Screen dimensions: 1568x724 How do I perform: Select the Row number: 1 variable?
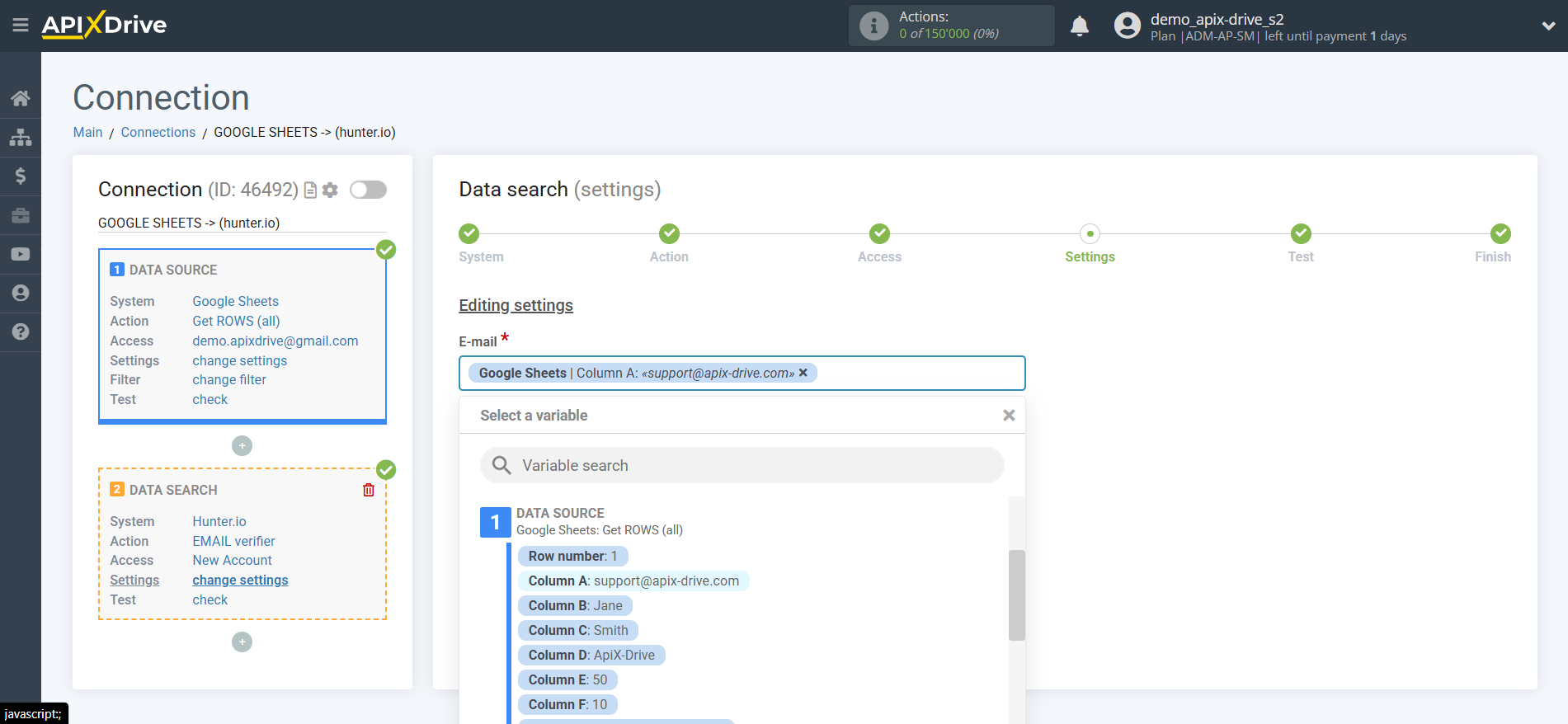coord(572,557)
